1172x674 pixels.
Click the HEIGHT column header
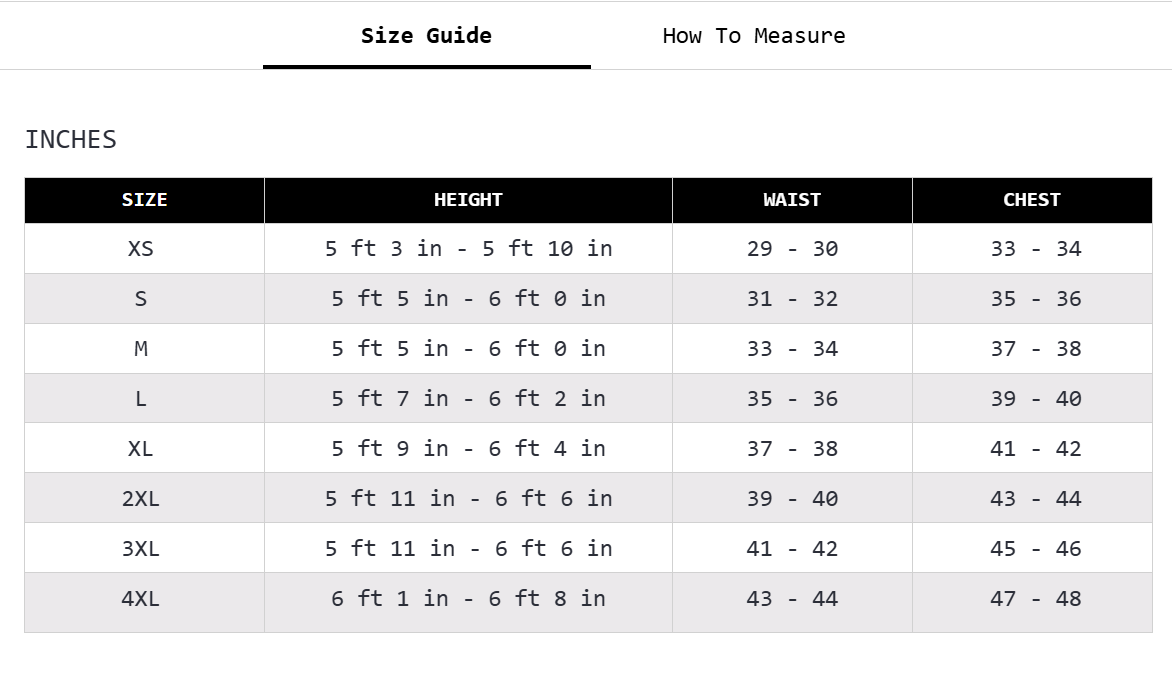click(x=468, y=200)
